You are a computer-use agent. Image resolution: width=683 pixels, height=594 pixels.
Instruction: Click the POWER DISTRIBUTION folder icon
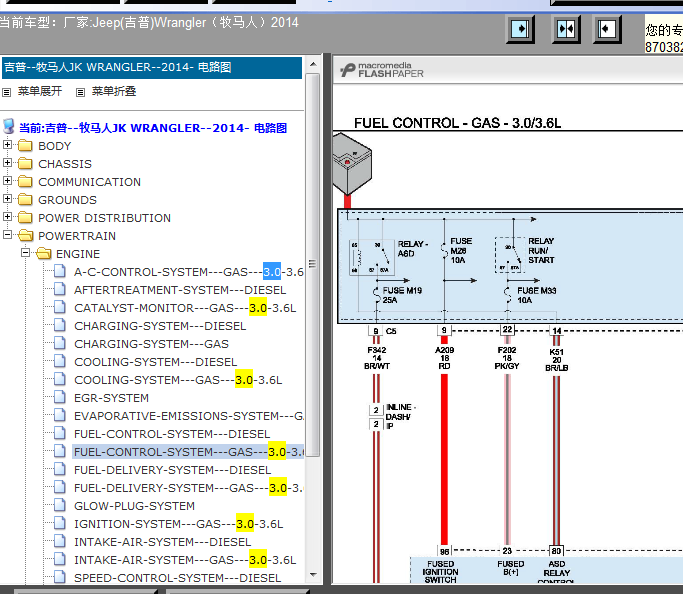click(25, 217)
